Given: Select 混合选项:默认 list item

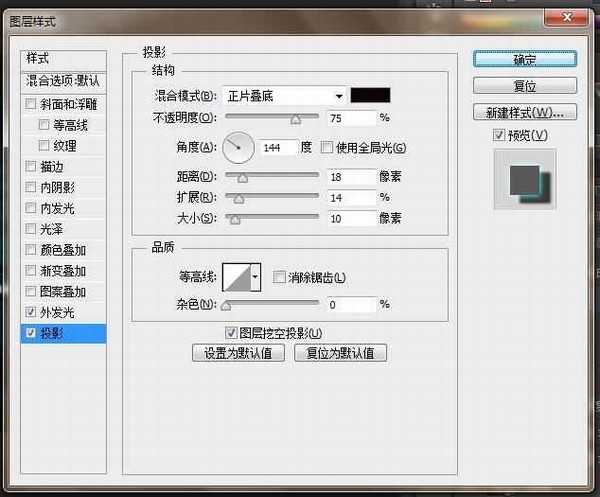Looking at the screenshot, I should pyautogui.click(x=64, y=81).
